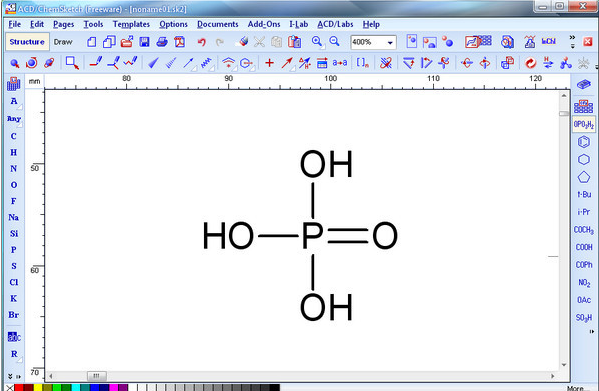
Task: Select the cyclohexane ring template
Action: 584,159
